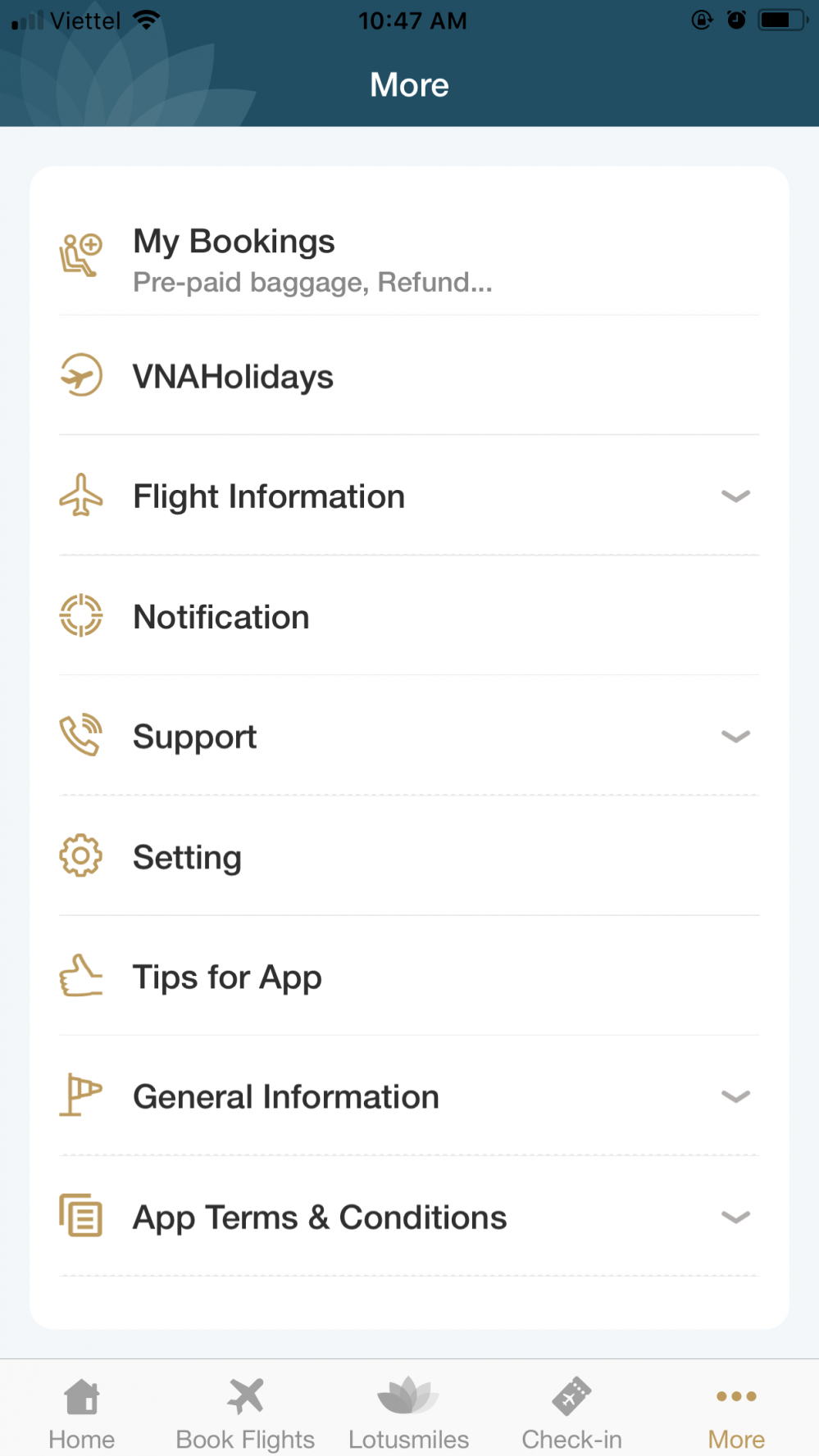Open the Check-in tab
The height and width of the screenshot is (1456, 819).
tap(571, 1413)
